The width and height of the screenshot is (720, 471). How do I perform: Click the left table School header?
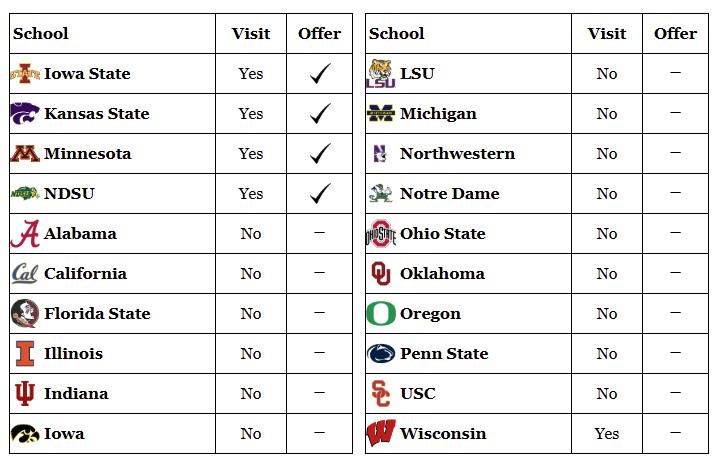(41, 34)
